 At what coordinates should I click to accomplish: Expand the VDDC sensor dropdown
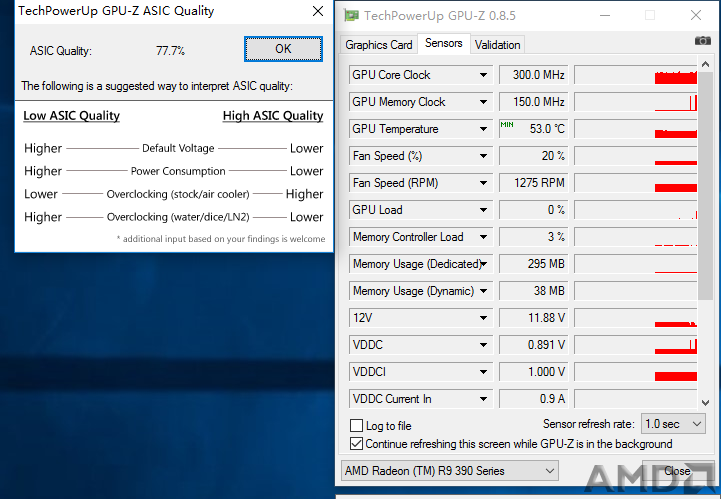(x=483, y=345)
